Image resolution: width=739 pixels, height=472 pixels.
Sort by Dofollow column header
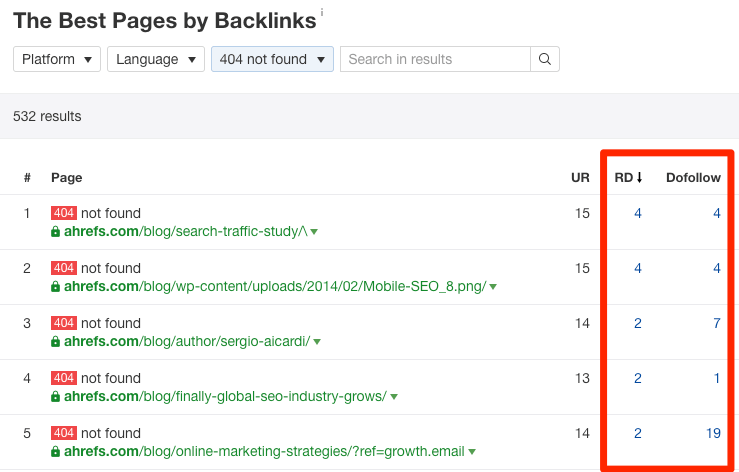coord(693,178)
